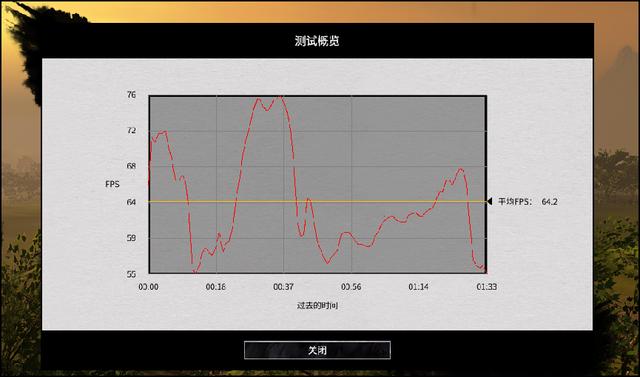Select the 01:14 time label
The image size is (640, 377).
418,287
